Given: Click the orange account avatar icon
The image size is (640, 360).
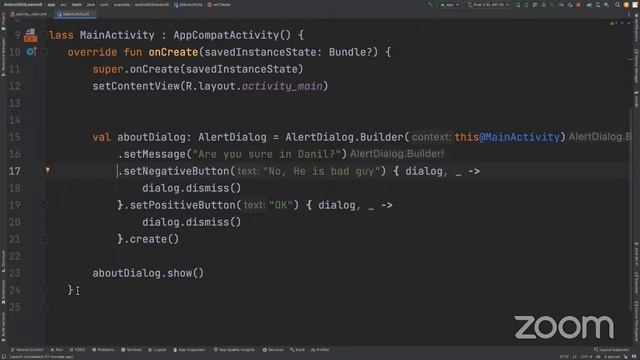Looking at the screenshot, I should tap(626, 4).
